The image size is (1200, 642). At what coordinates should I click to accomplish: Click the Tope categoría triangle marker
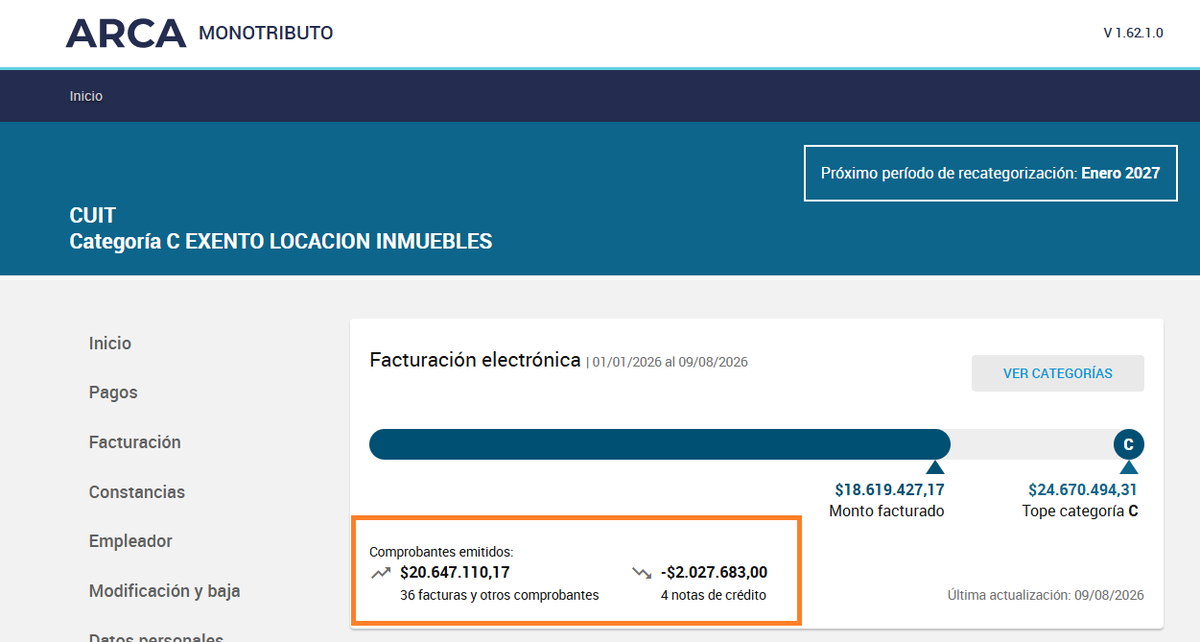[1129, 467]
